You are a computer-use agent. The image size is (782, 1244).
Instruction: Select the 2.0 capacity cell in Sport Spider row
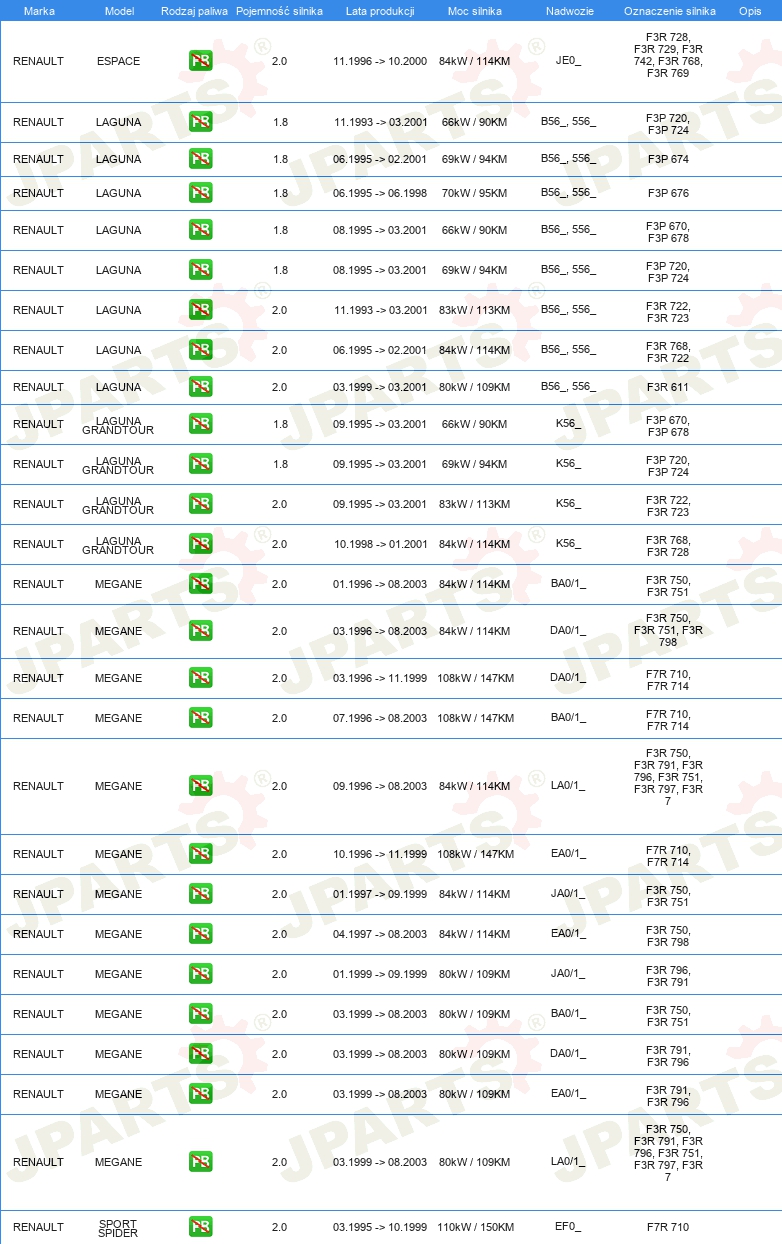tap(279, 1227)
